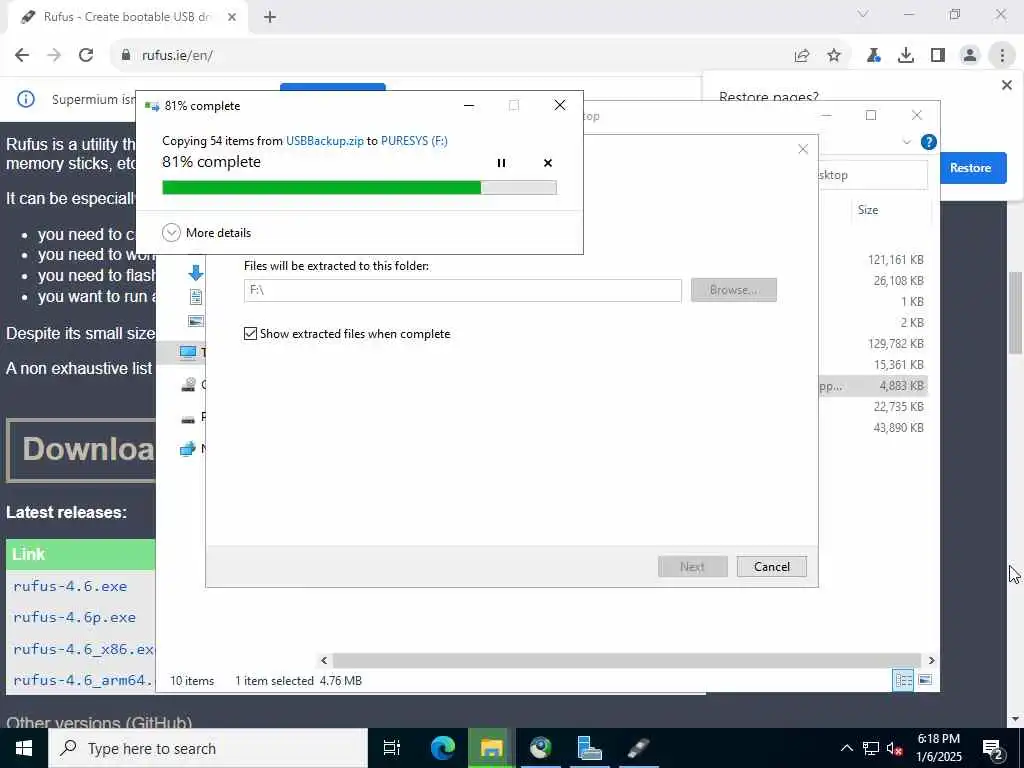Sort files by the Size column
Image resolution: width=1024 pixels, height=768 pixels.
click(x=867, y=210)
